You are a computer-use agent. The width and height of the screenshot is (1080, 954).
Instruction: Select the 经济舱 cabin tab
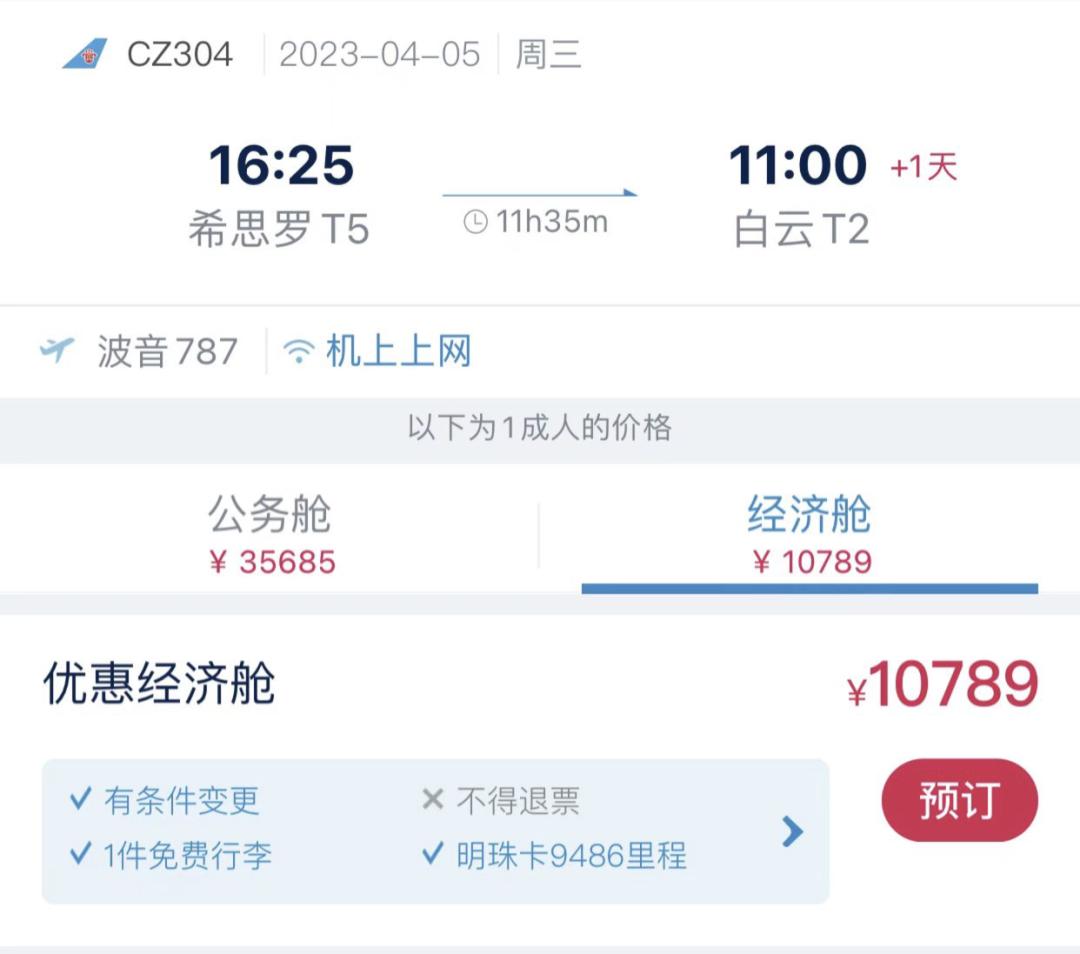tap(810, 530)
